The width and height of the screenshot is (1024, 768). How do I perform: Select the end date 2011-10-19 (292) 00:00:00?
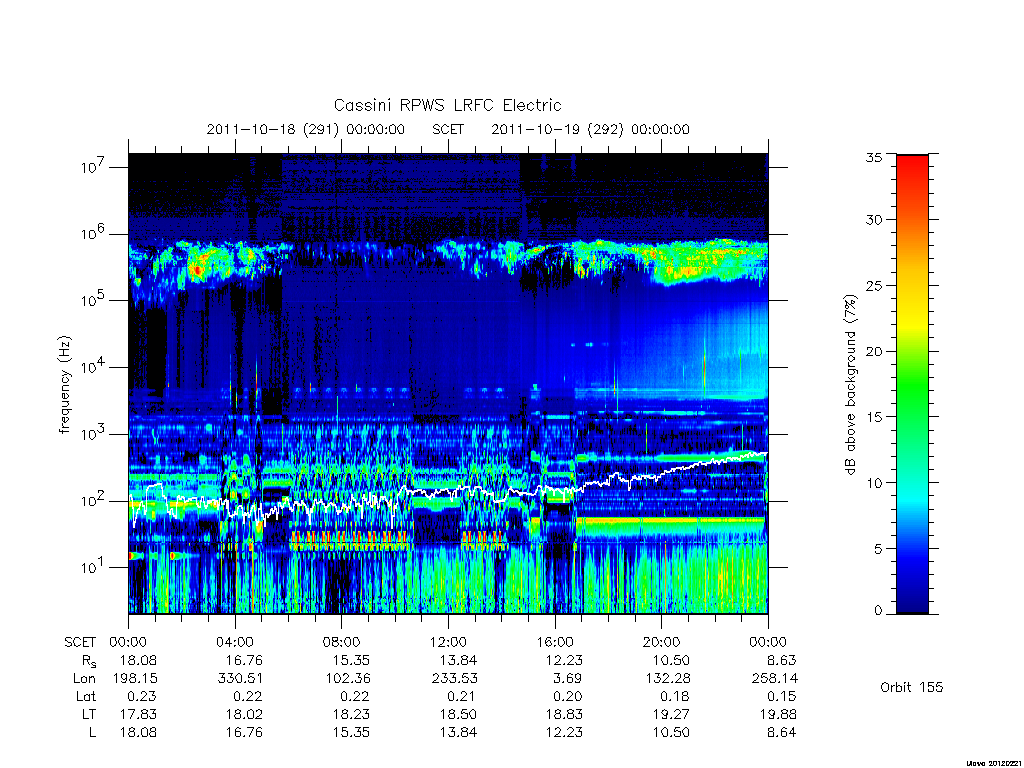[x=590, y=129]
